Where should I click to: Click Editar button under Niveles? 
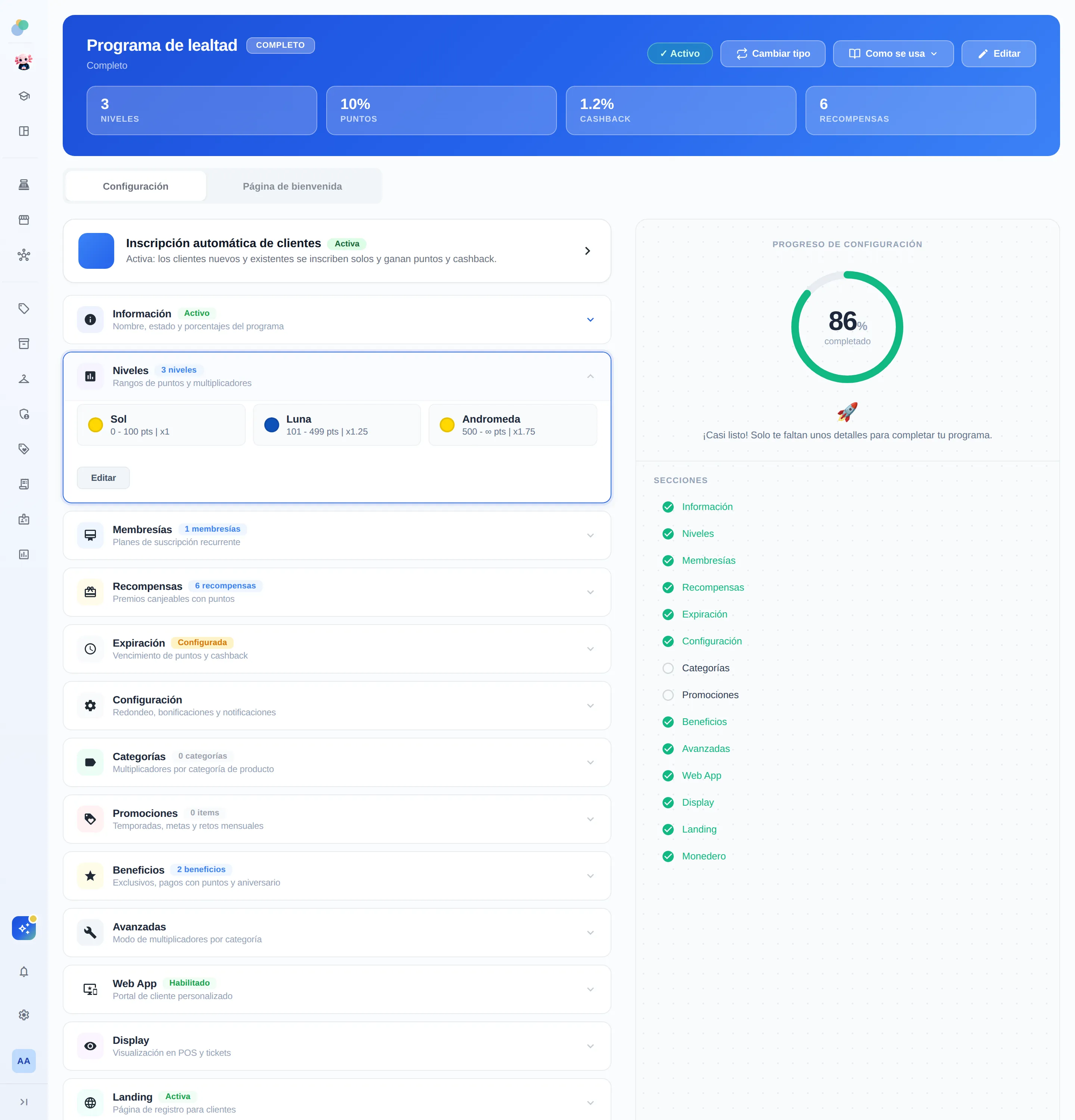click(103, 478)
